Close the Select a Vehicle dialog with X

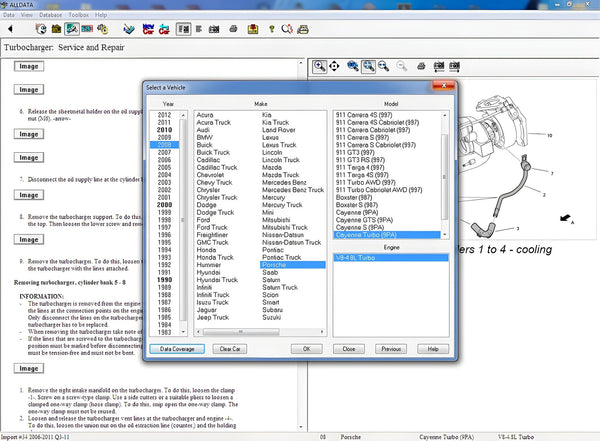(x=443, y=85)
